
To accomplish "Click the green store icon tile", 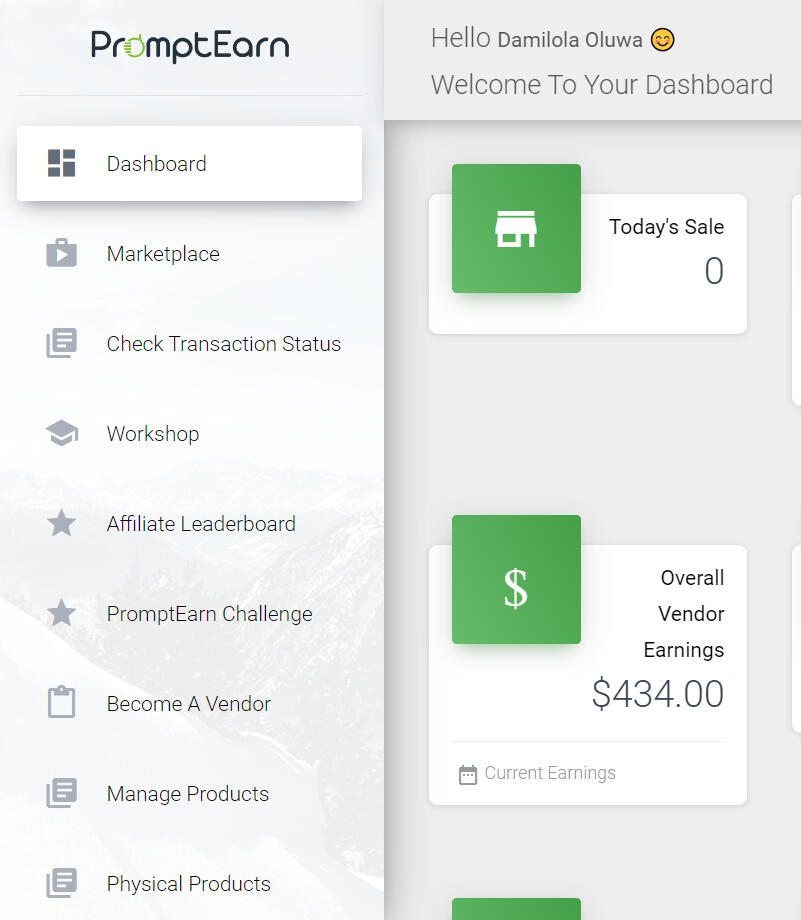I will [516, 228].
